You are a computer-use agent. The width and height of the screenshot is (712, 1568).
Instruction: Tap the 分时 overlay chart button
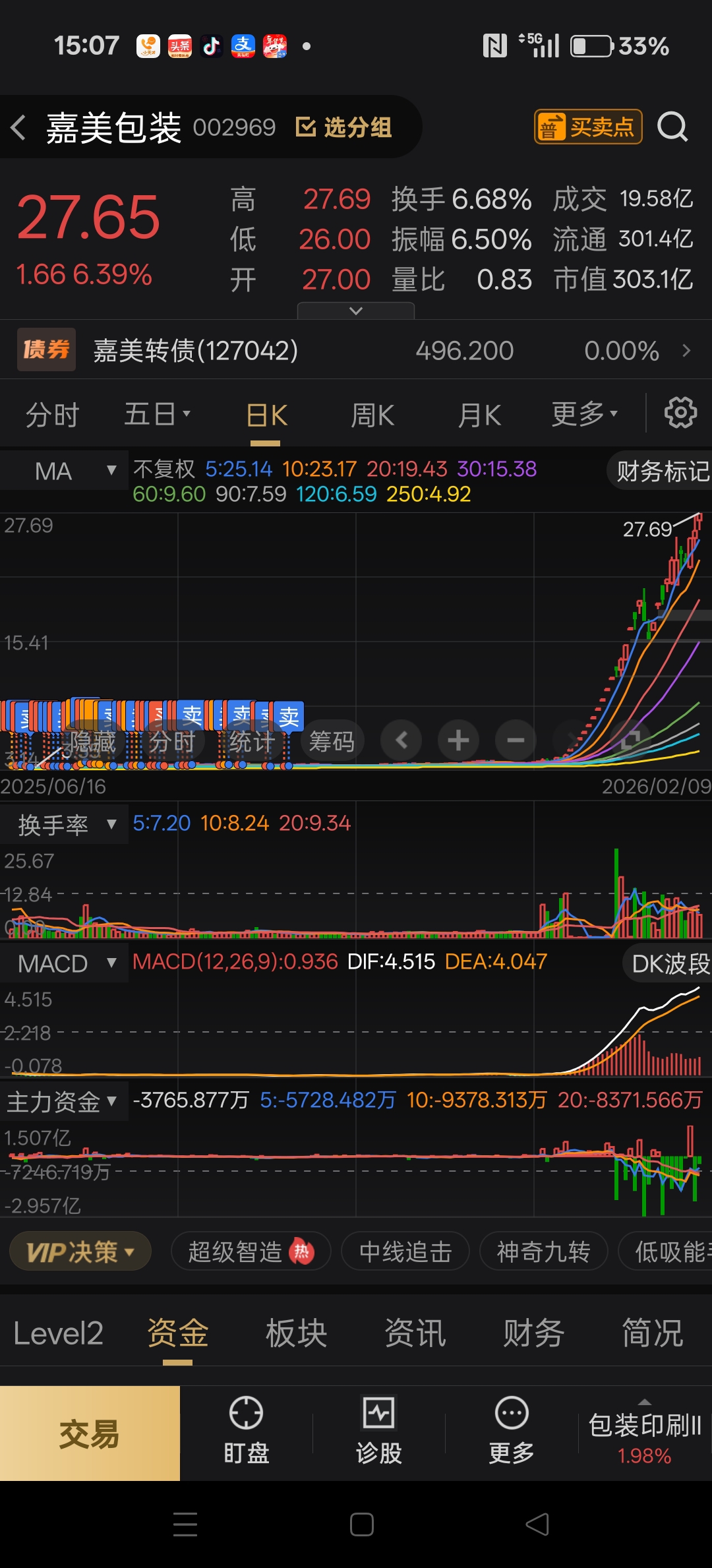[172, 742]
